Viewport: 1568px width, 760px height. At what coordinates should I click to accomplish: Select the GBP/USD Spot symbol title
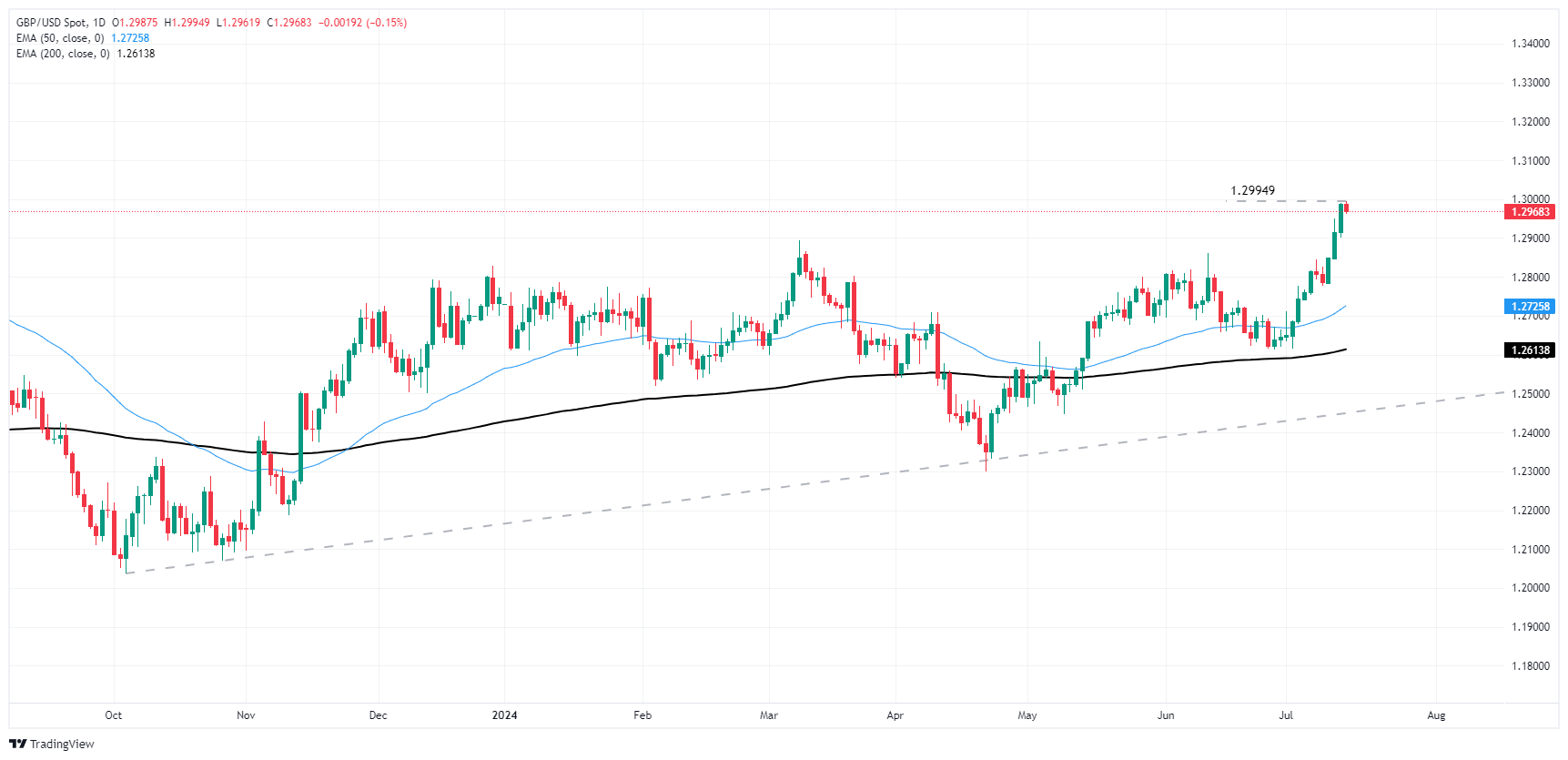coord(60,23)
